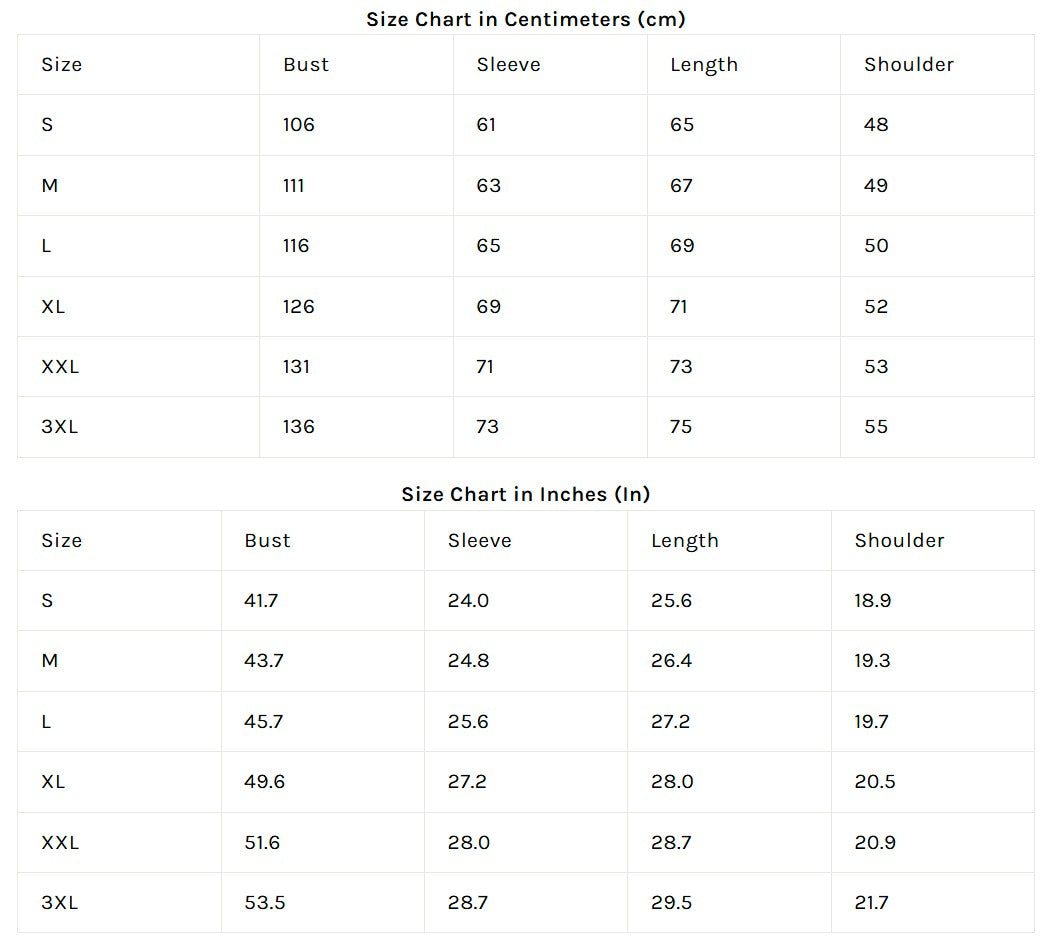Select the M bust value 111

[294, 186]
